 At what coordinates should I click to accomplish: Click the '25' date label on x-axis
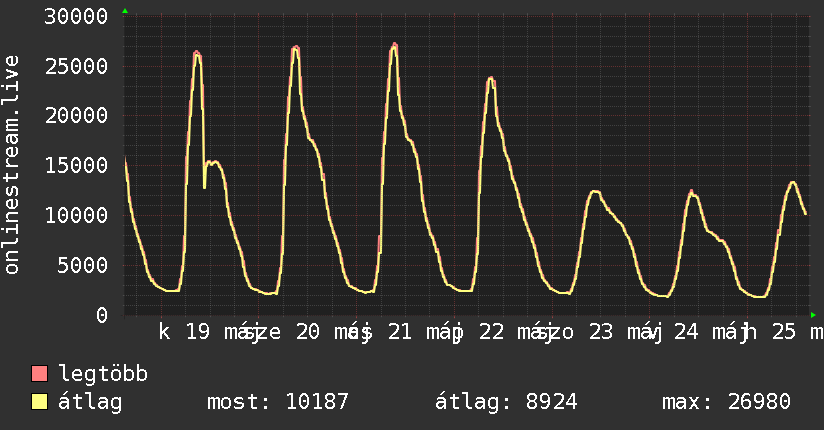(x=784, y=332)
